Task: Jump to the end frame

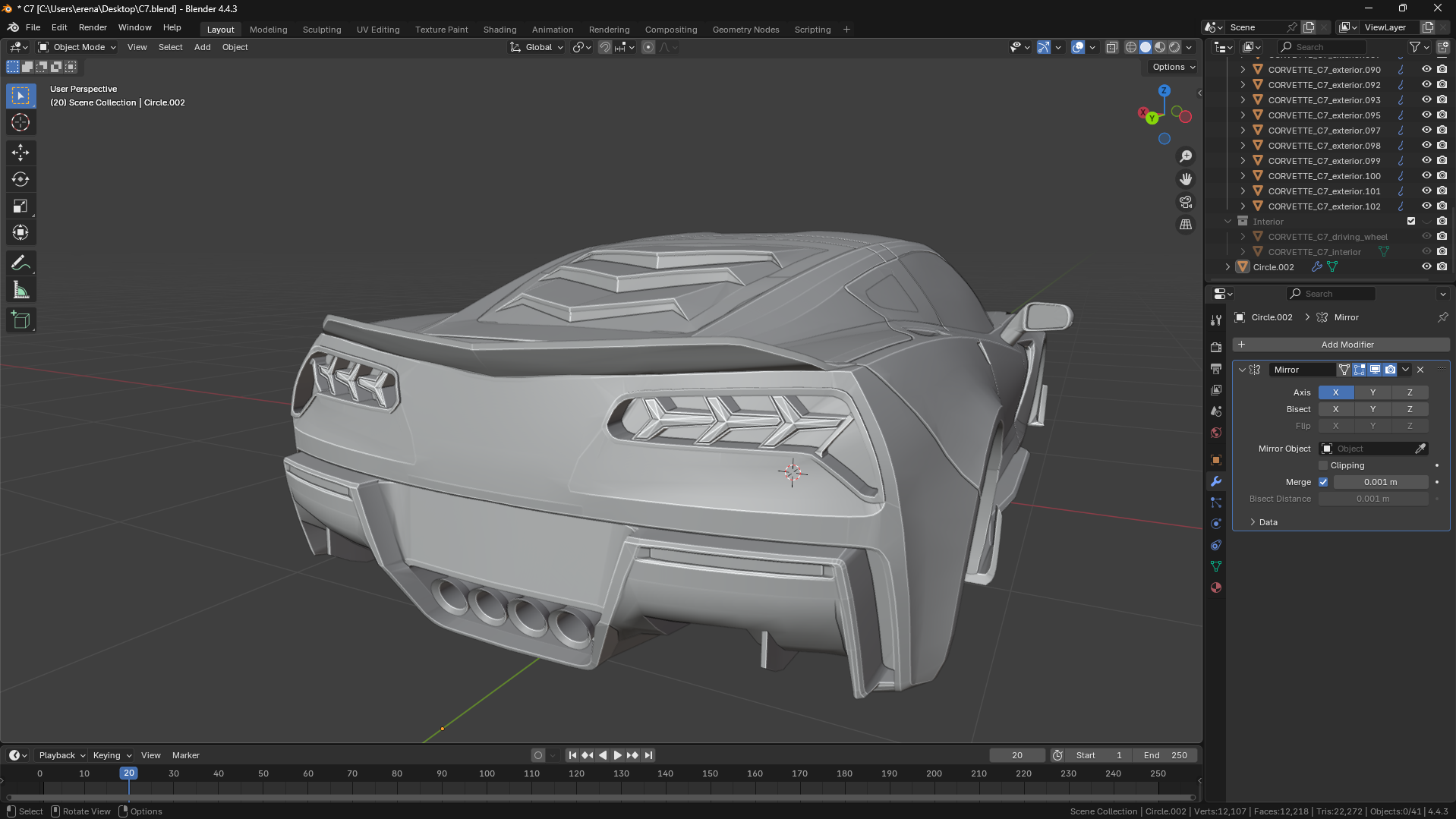Action: [648, 755]
